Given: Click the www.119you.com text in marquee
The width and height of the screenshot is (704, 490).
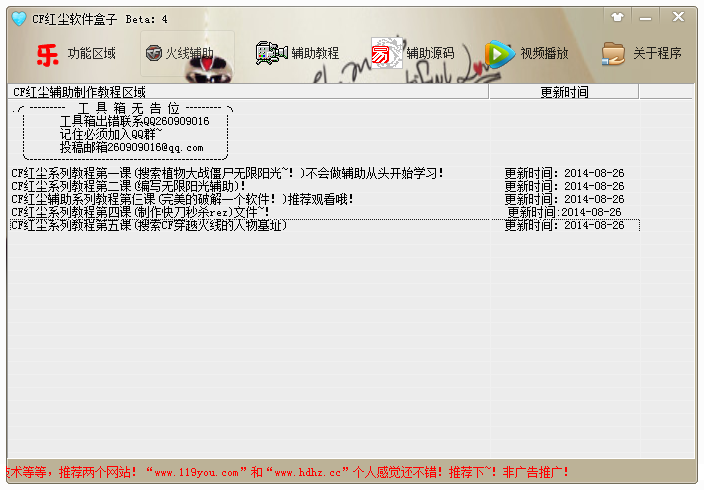Looking at the screenshot, I should tap(196, 472).
